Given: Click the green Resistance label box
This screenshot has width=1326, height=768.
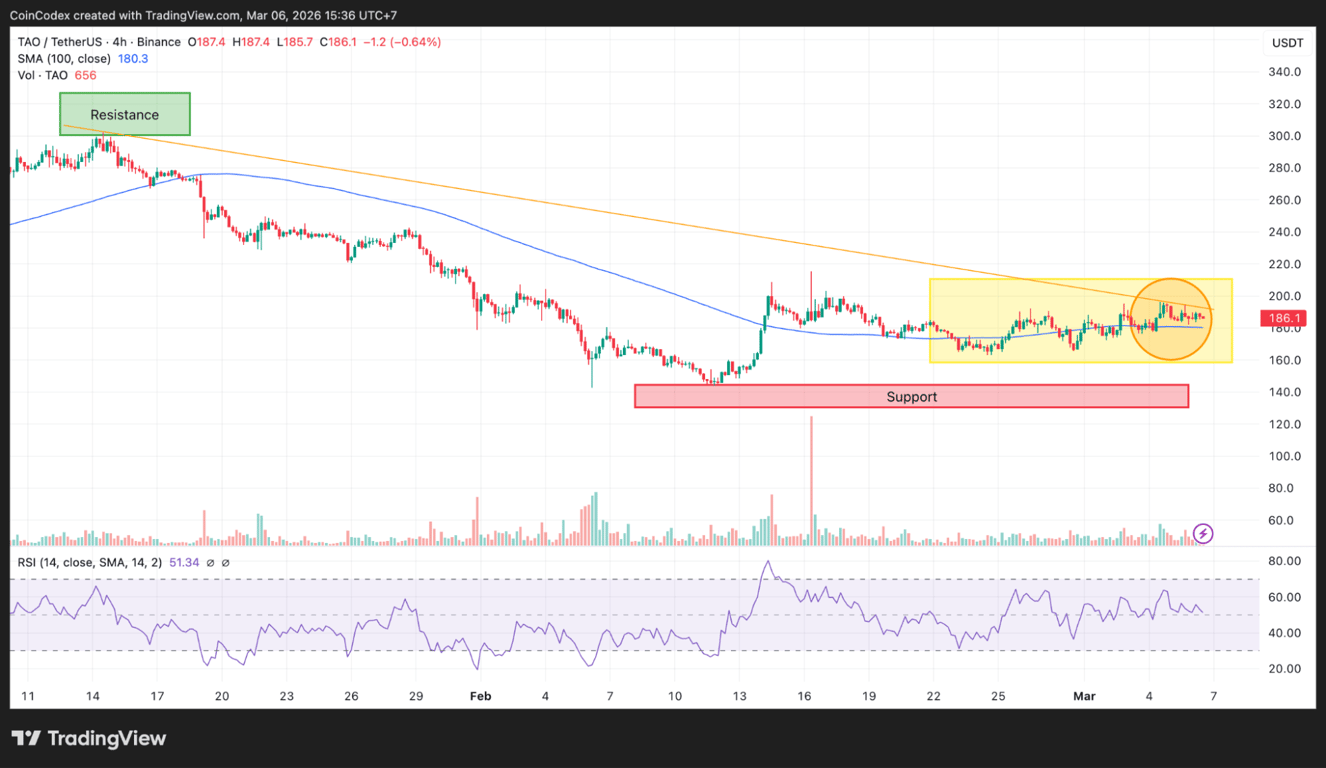Looking at the screenshot, I should [124, 114].
